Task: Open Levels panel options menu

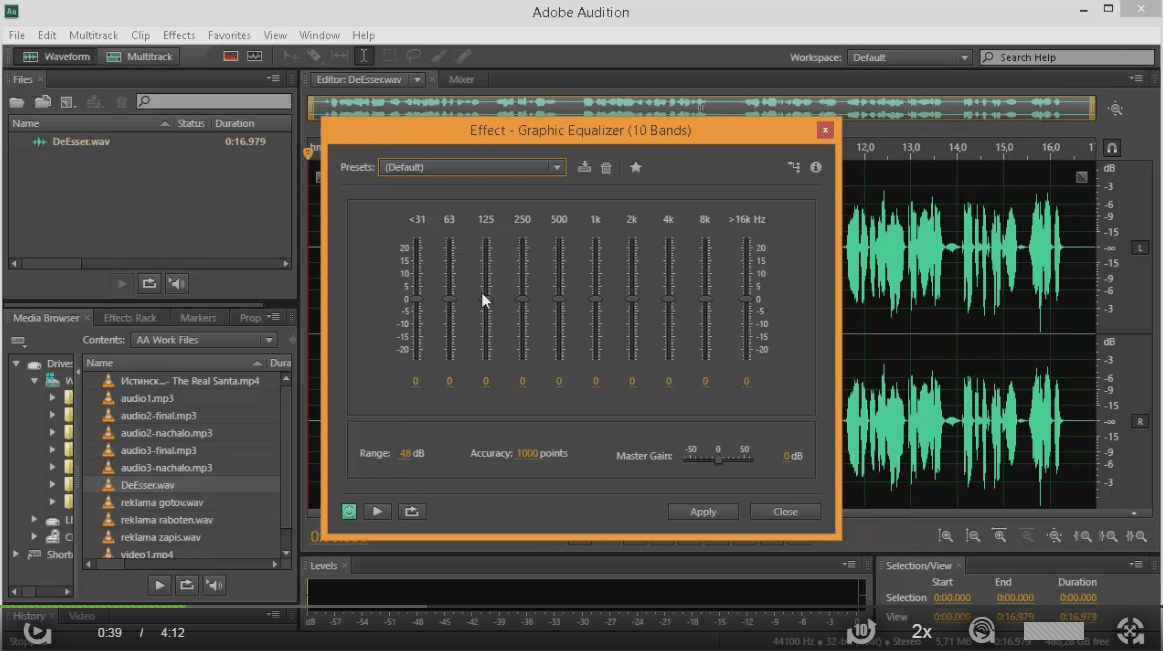Action: point(849,565)
